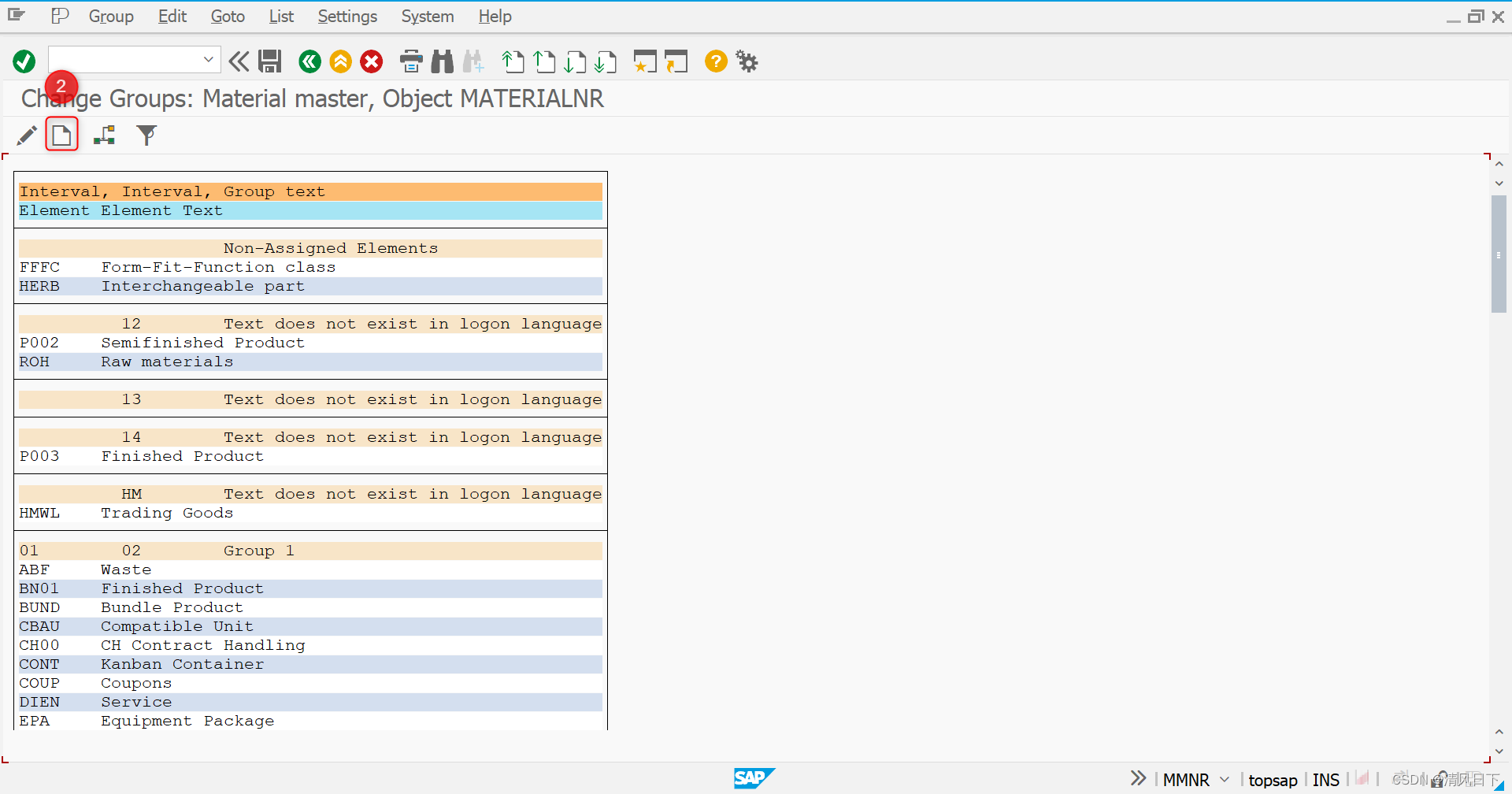Select P003 Finished Product row
Image resolution: width=1512 pixels, height=794 pixels.
(x=310, y=456)
